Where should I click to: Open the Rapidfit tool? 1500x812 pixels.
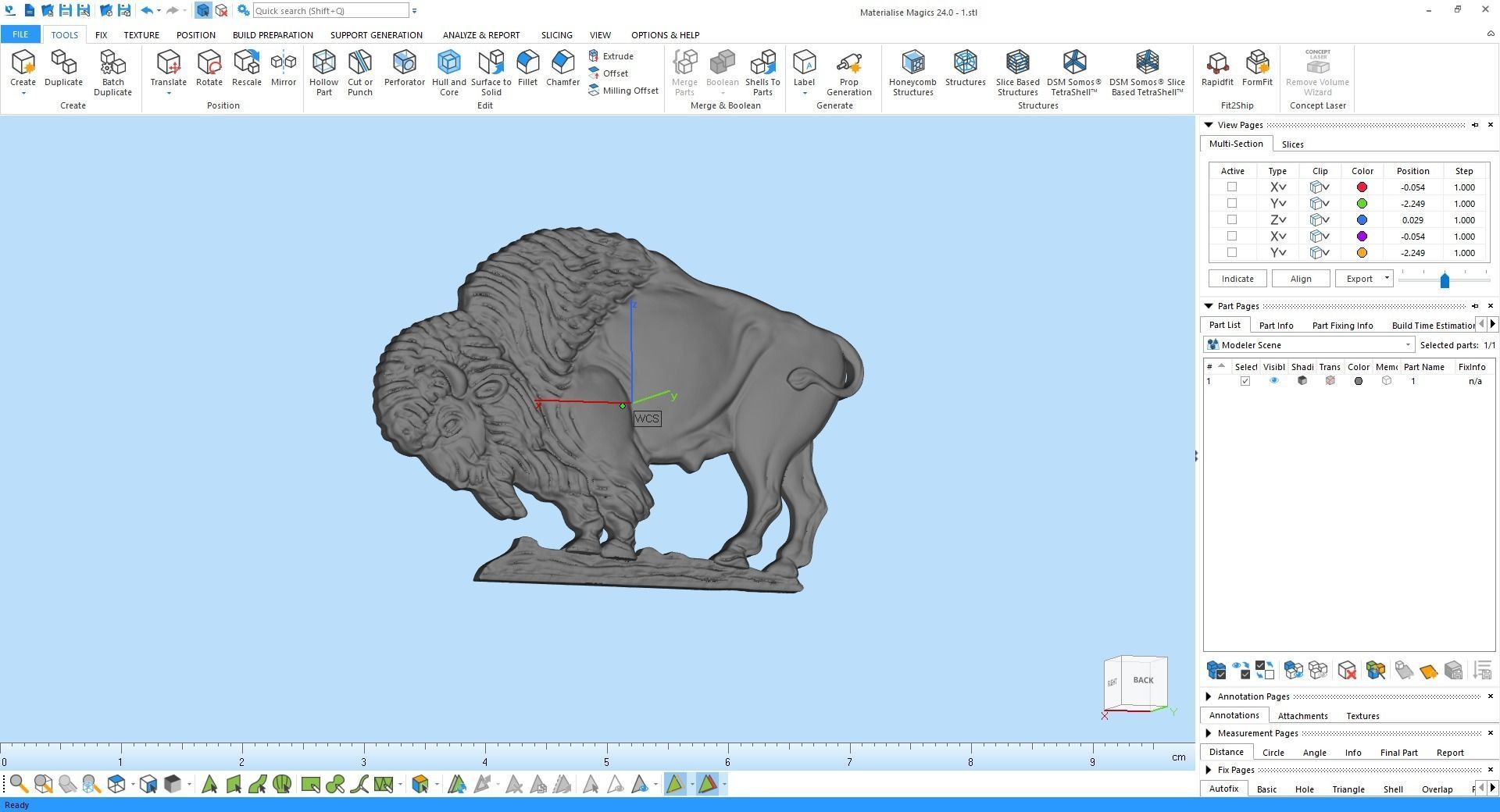coord(1216,70)
